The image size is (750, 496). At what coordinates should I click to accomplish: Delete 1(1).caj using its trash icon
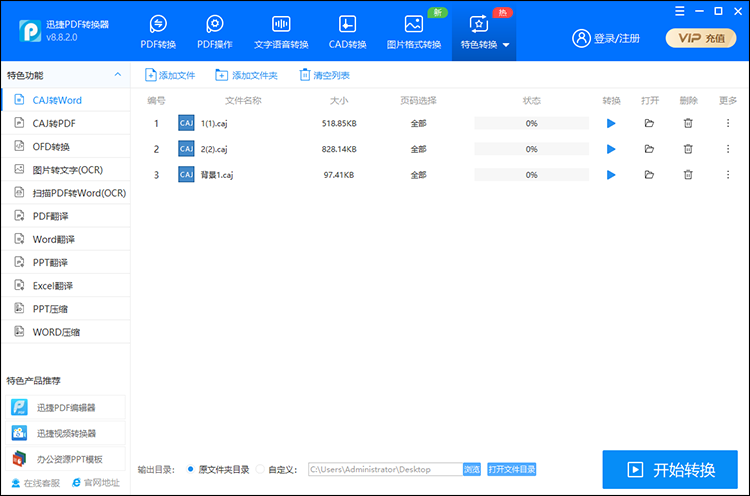pos(688,123)
